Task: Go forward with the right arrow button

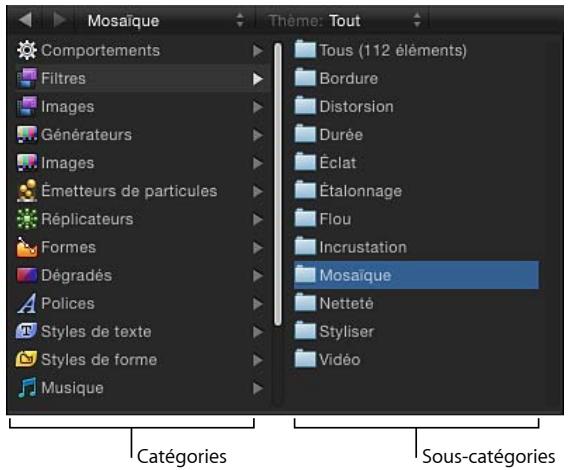Action: coord(59,20)
